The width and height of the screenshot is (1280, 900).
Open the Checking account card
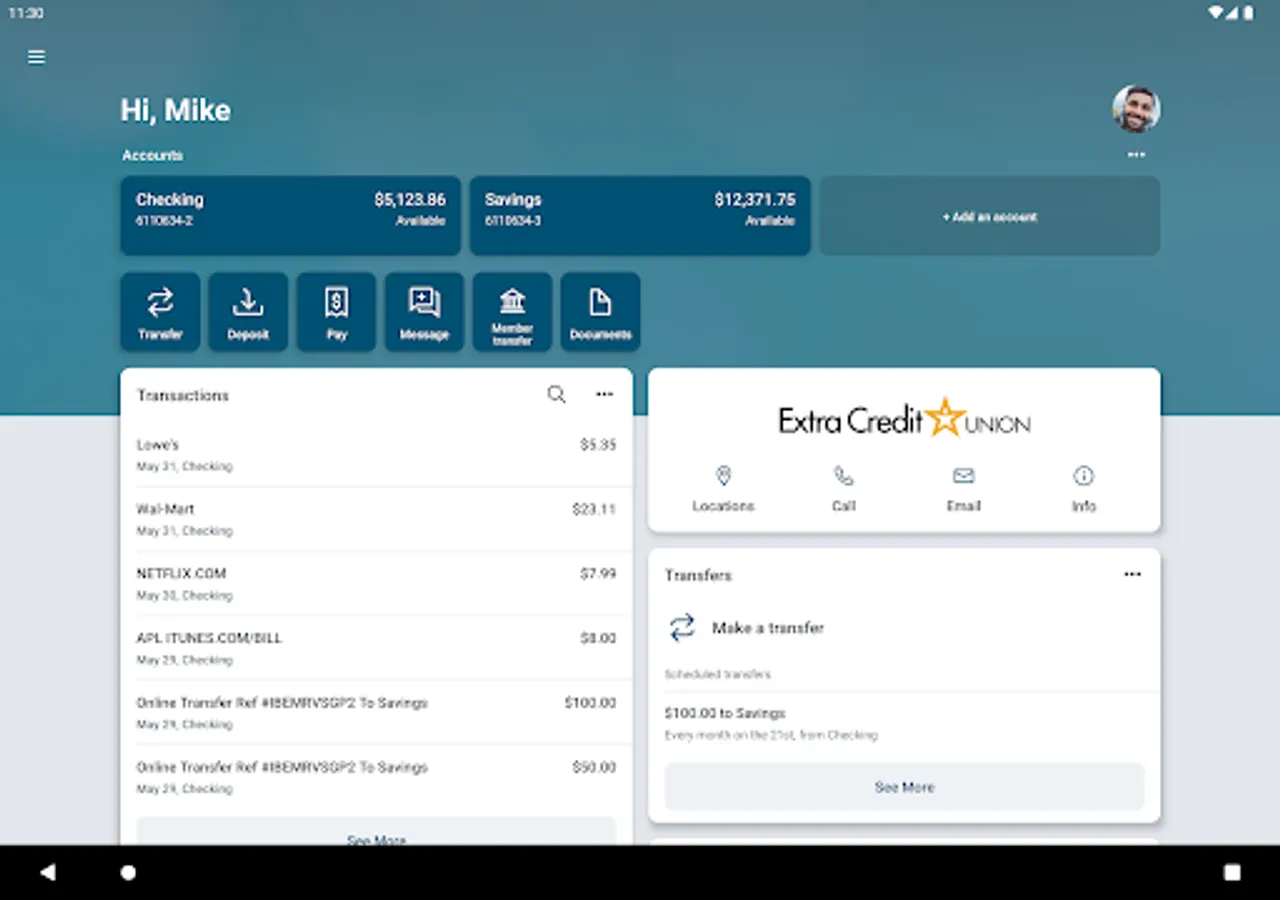pyautogui.click(x=291, y=216)
